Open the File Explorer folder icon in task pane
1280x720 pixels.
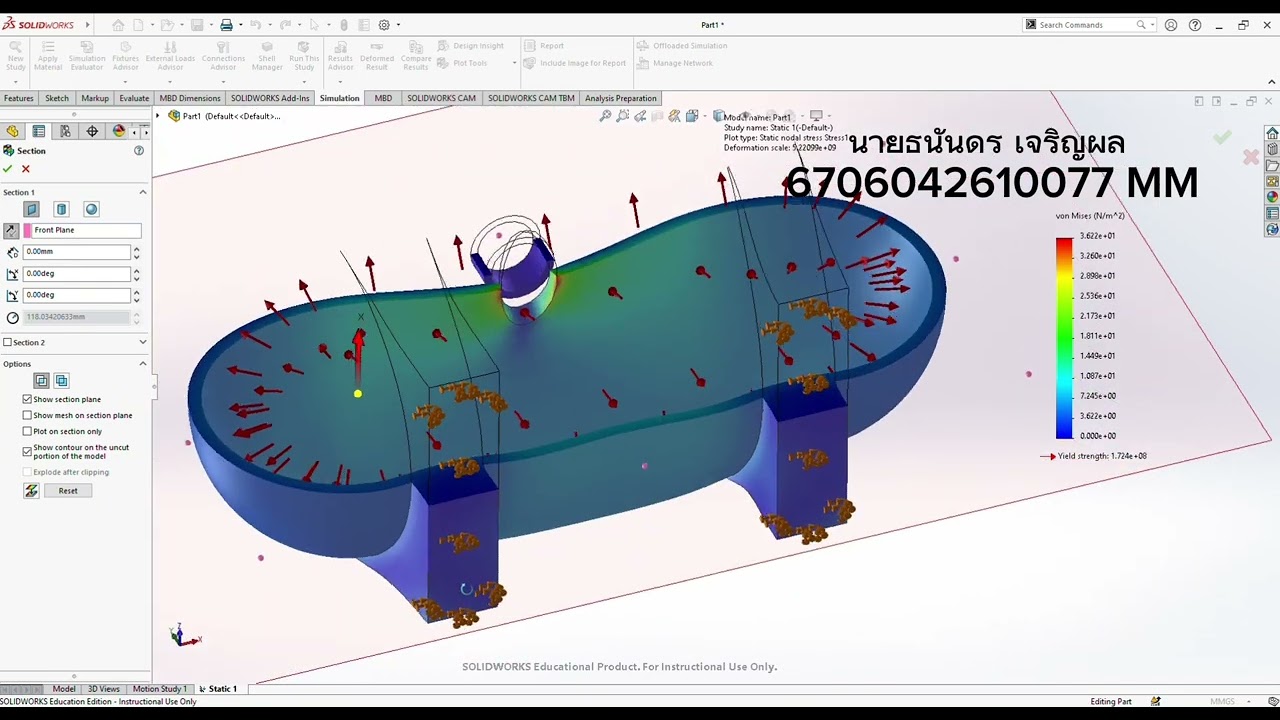[1272, 165]
